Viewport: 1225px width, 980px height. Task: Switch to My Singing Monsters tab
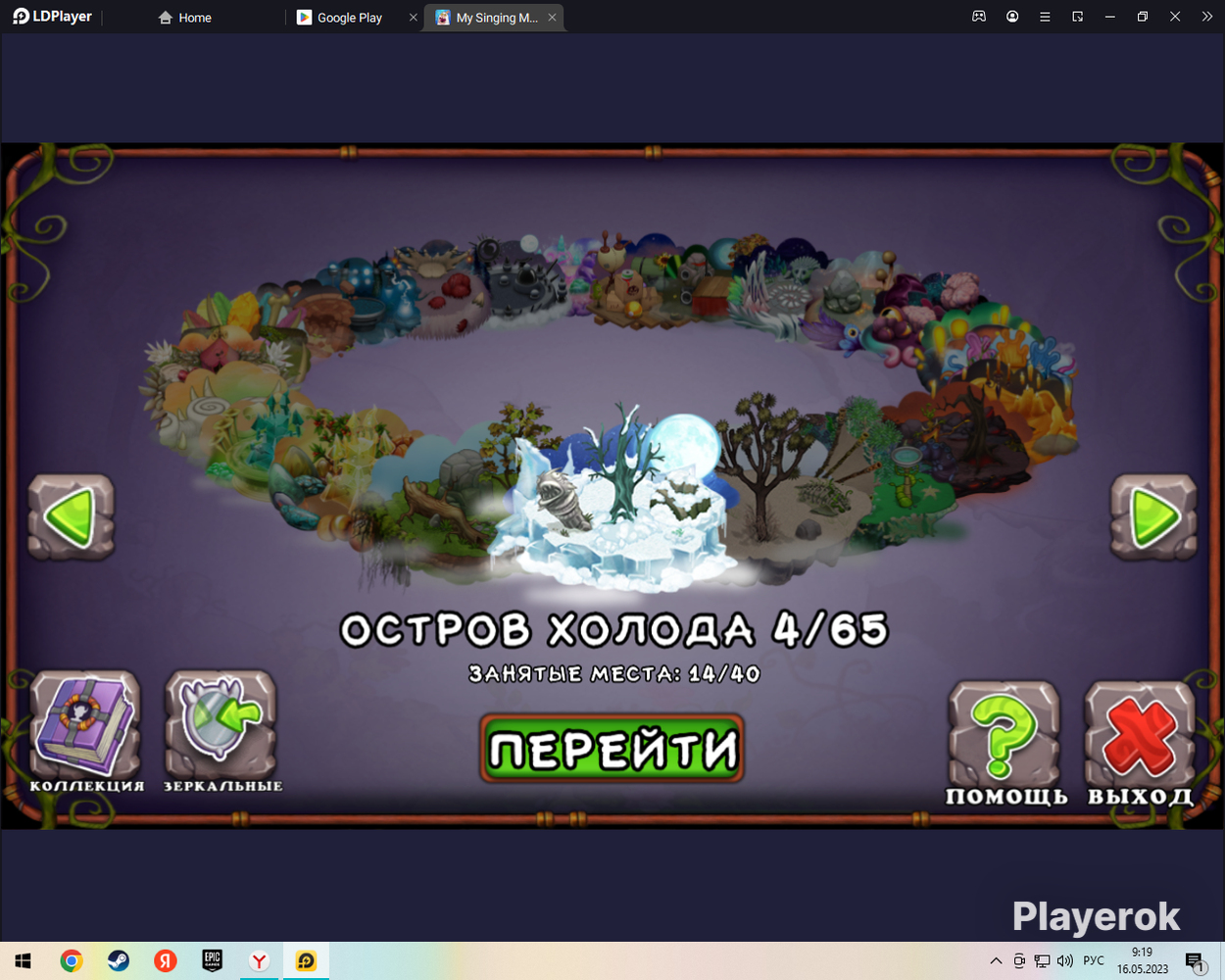tap(487, 18)
